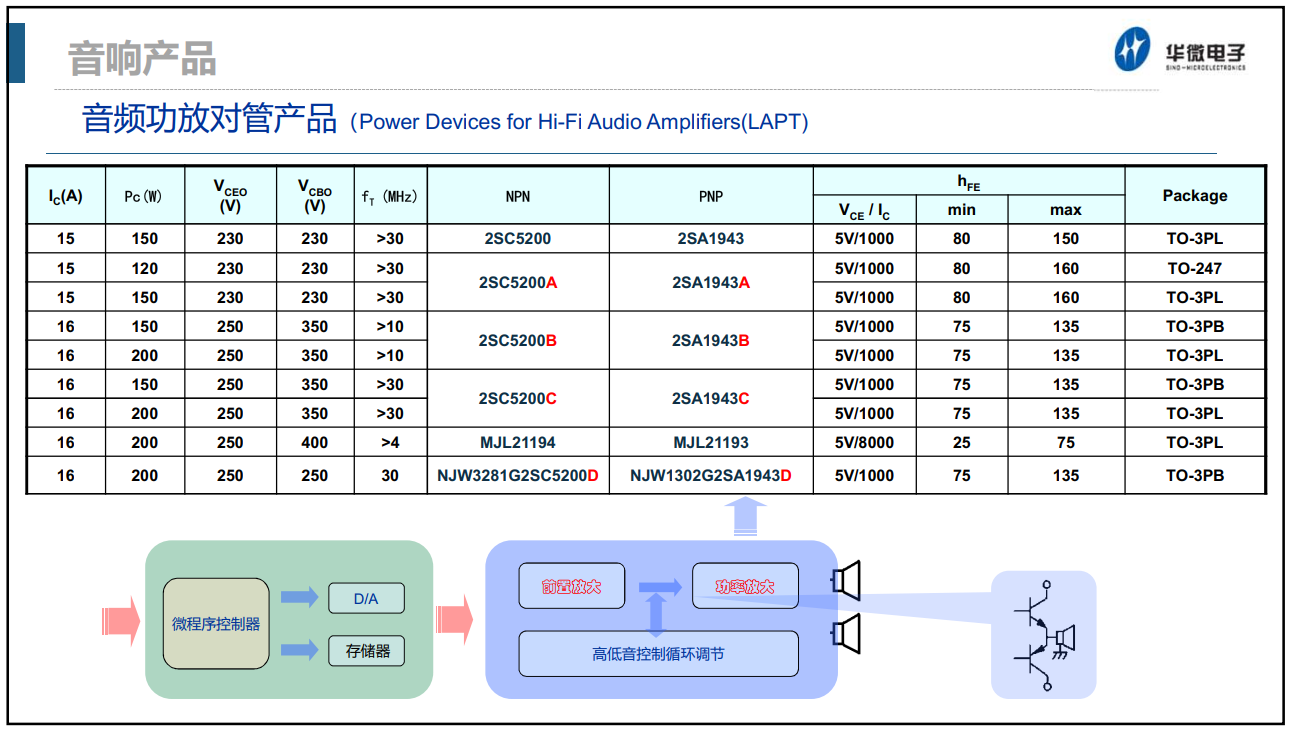Viewport: 1292px width, 729px height.
Task: Click the PNP column header
Action: point(711,196)
